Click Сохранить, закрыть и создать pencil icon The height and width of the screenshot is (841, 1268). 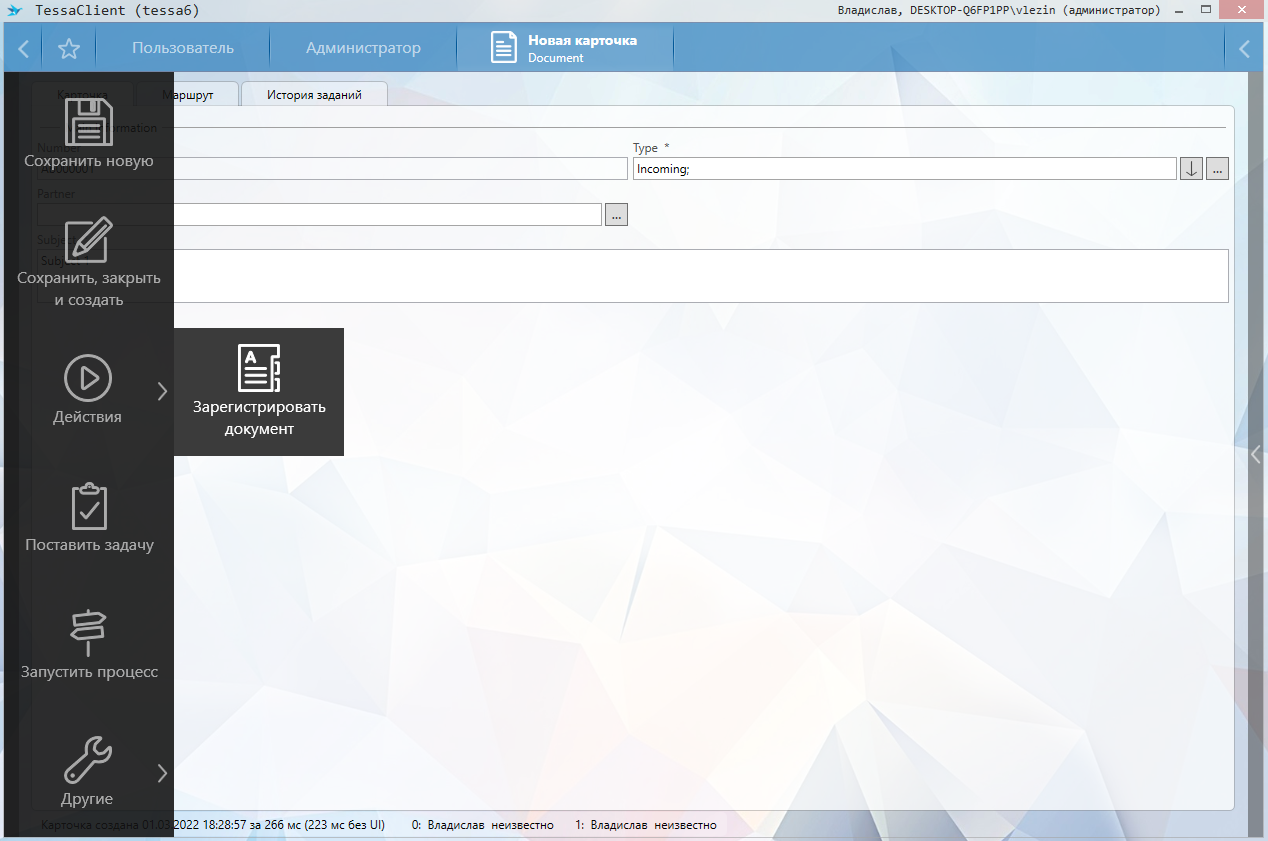coord(88,240)
